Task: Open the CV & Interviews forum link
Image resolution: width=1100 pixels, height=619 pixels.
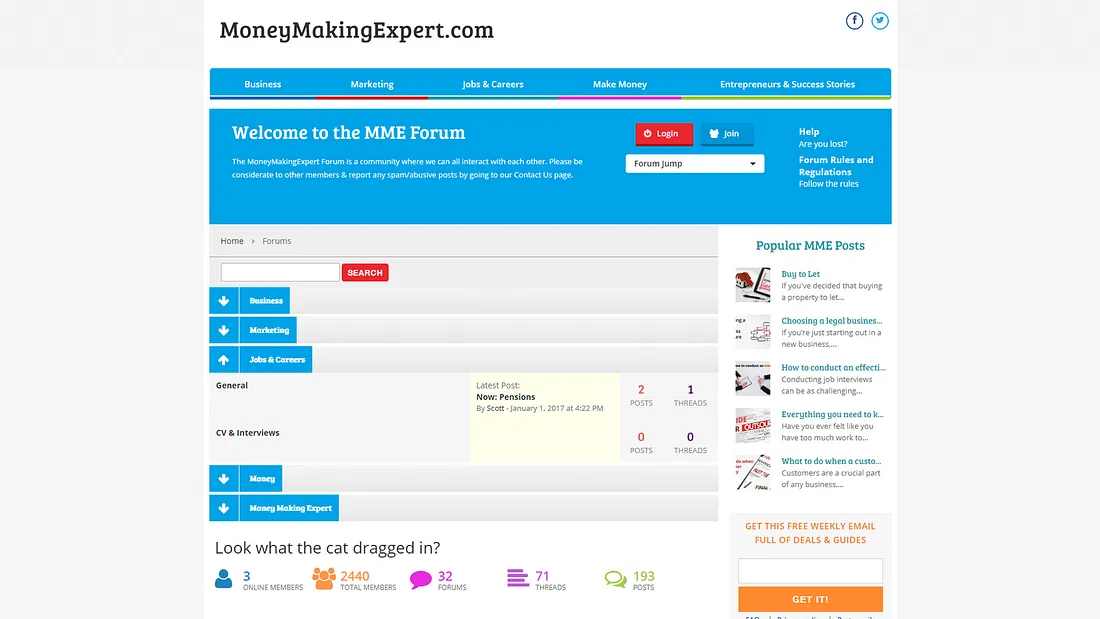Action: 248,433
